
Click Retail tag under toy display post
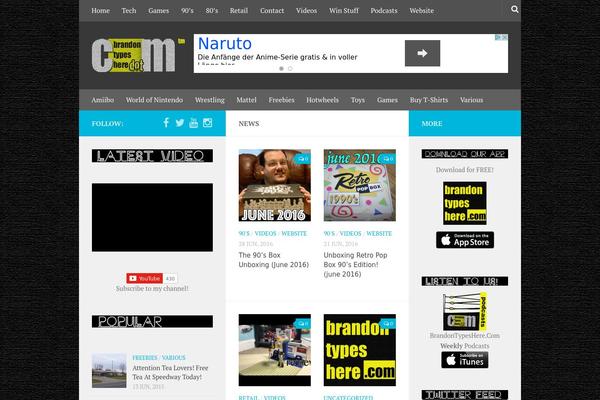pos(248,397)
